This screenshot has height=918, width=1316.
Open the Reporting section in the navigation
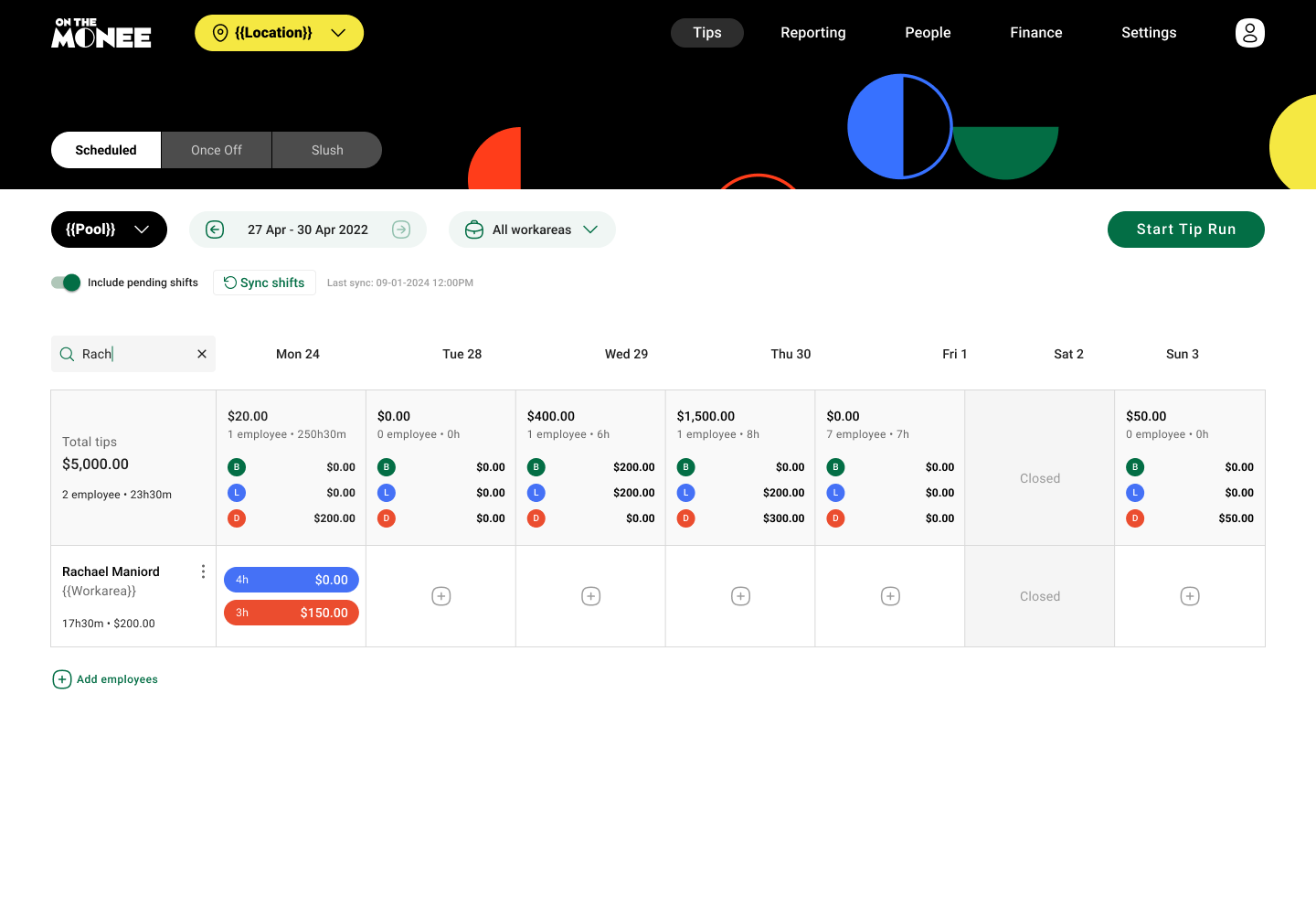812,32
